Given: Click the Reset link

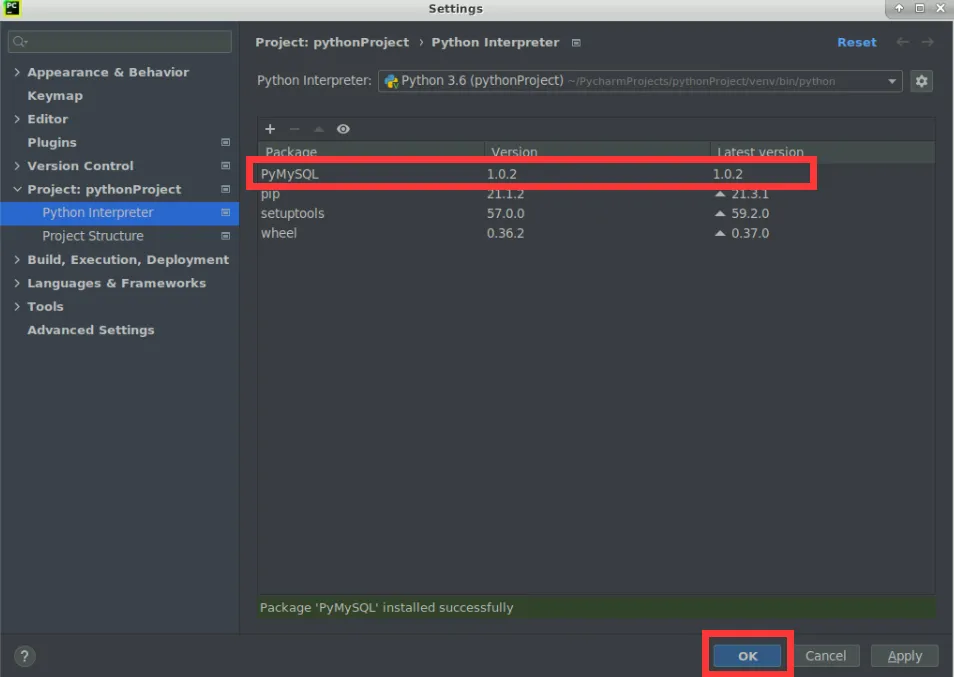Looking at the screenshot, I should pos(857,42).
